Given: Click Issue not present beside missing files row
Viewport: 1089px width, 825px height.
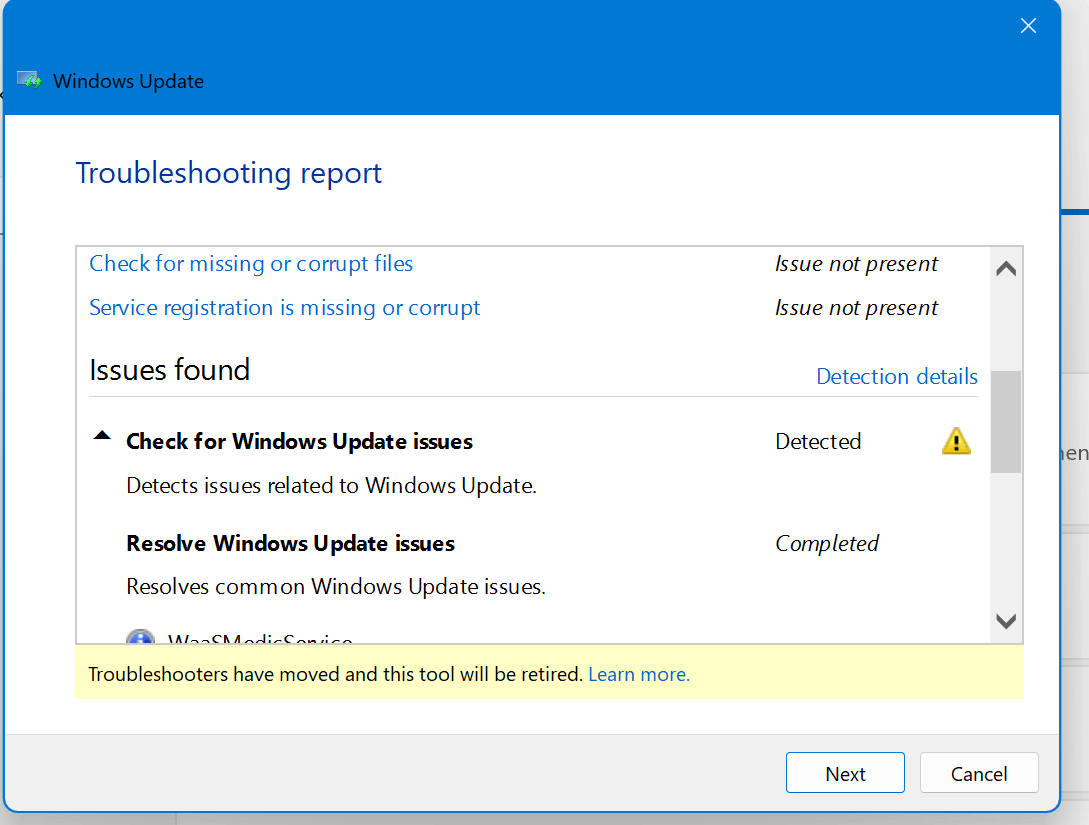Looking at the screenshot, I should [x=856, y=264].
